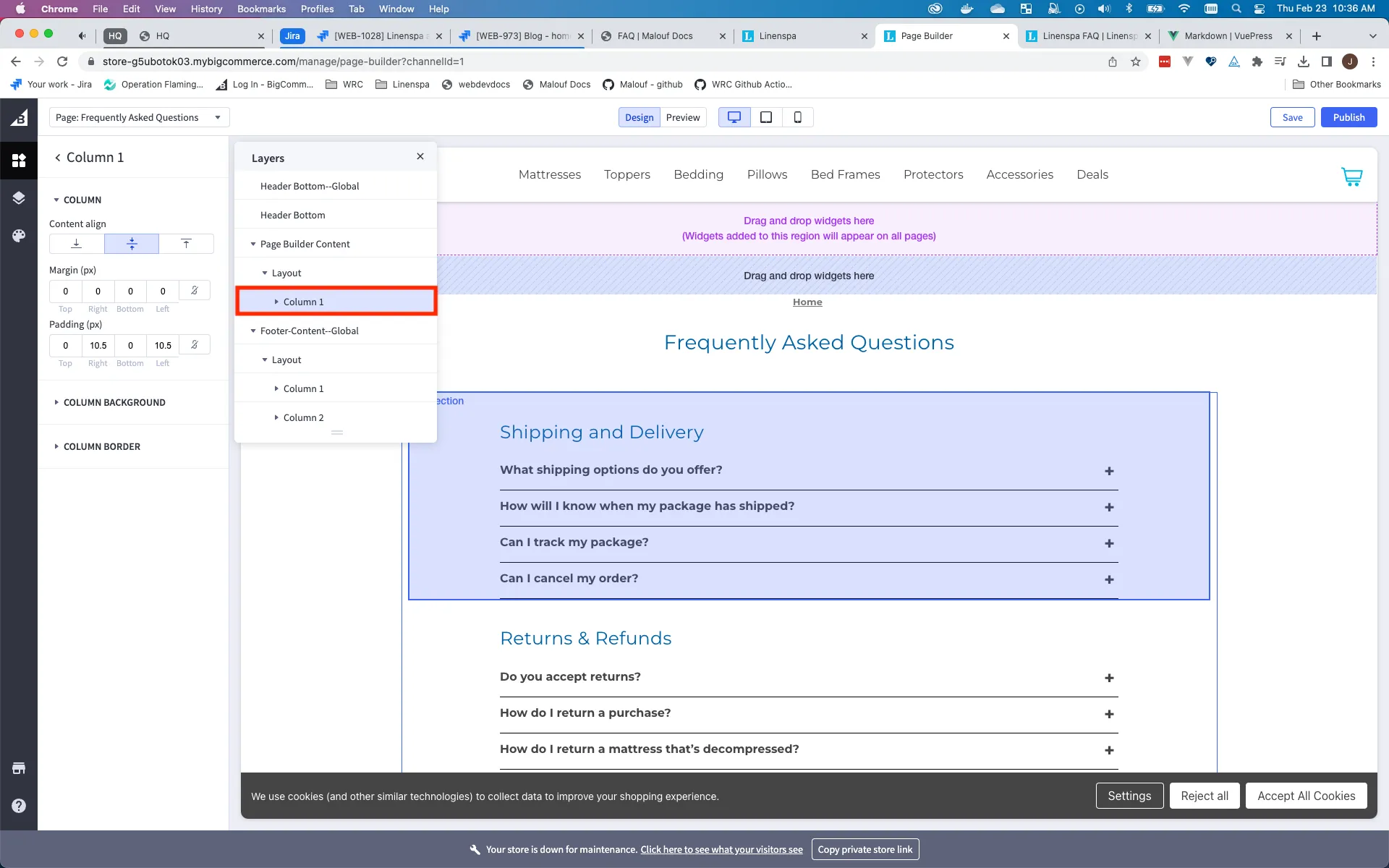
Task: Switch to mobile phone preview mode
Action: (x=798, y=116)
